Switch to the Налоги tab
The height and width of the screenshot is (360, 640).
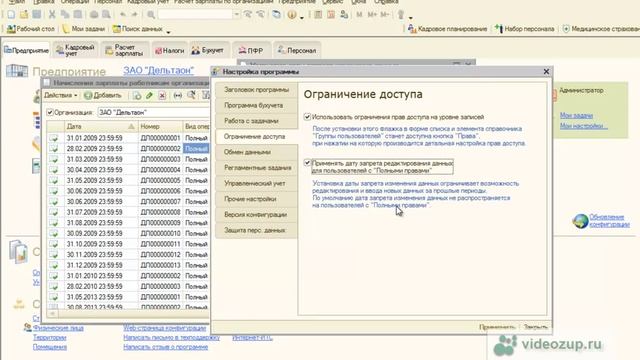tap(169, 50)
